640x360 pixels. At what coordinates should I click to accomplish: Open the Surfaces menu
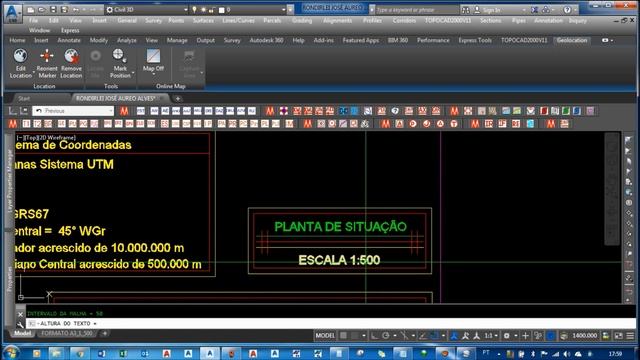(x=203, y=20)
